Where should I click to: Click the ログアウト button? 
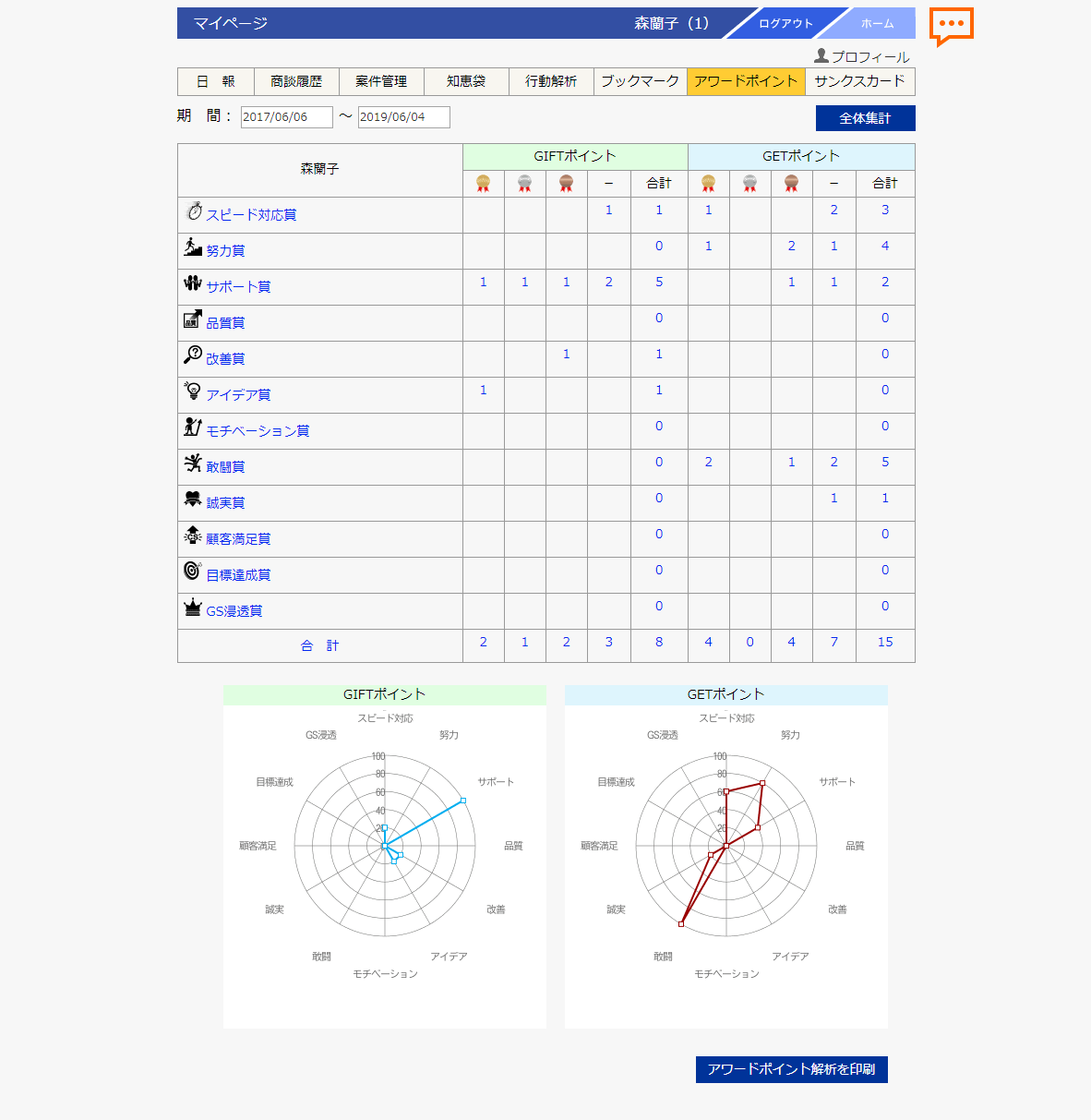tap(785, 24)
